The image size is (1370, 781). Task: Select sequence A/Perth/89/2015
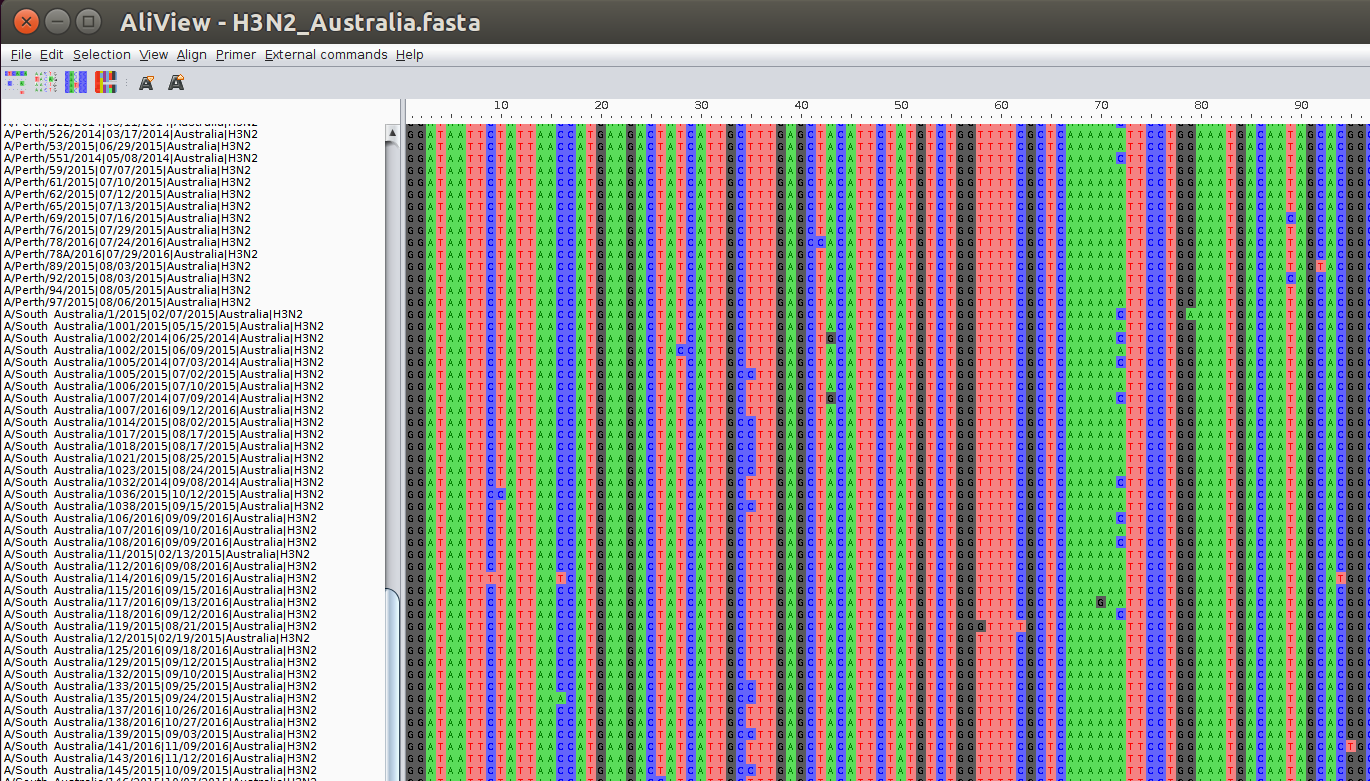(x=128, y=266)
